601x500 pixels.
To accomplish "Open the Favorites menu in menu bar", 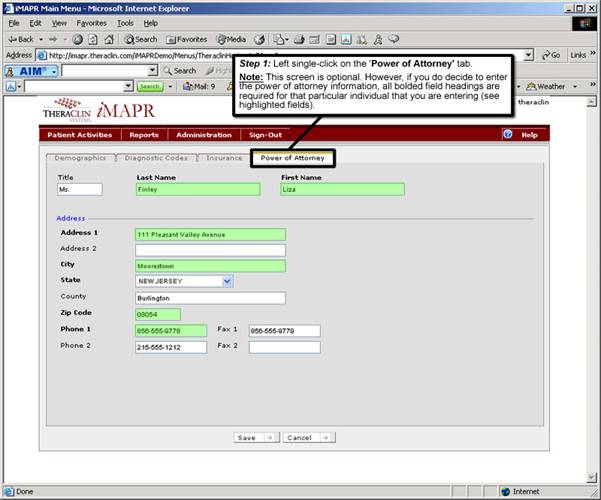I will (x=91, y=22).
